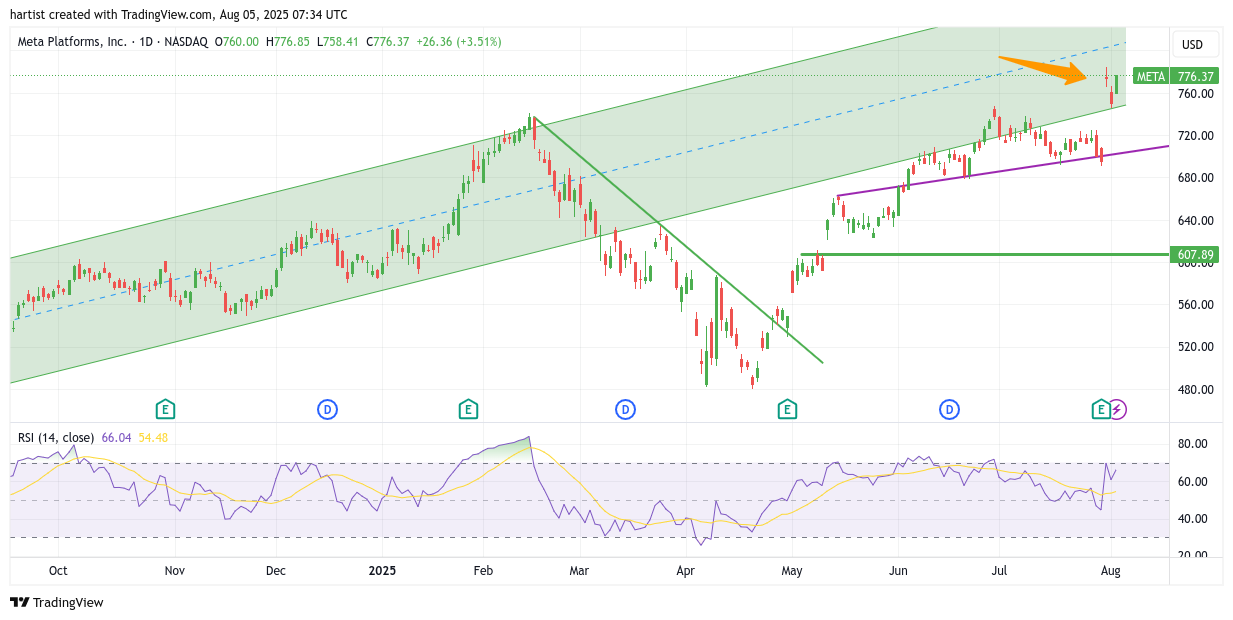Viewport: 1233px width, 620px height.
Task: Click the Meta Platforms, Inc. symbol title
Action: [73, 42]
